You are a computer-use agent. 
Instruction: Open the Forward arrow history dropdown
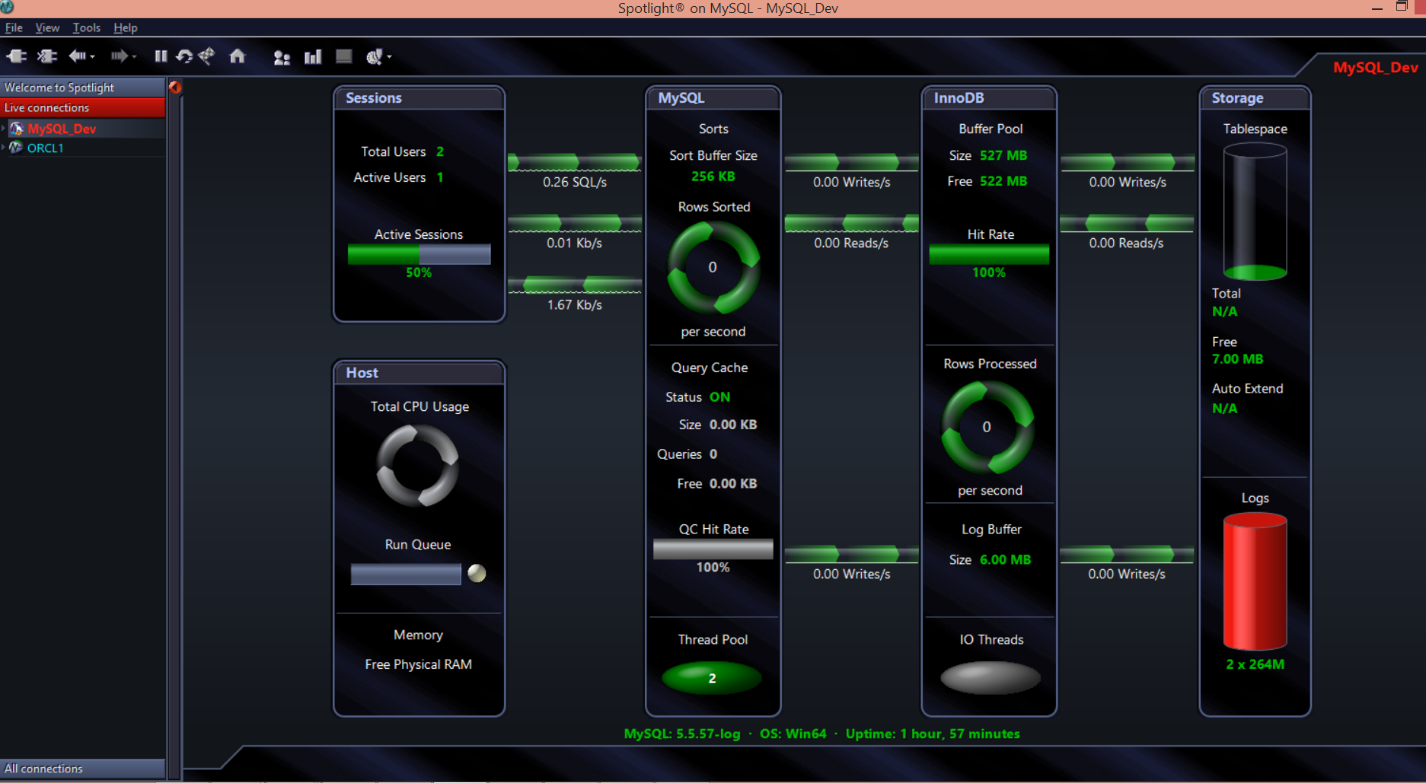pos(134,58)
